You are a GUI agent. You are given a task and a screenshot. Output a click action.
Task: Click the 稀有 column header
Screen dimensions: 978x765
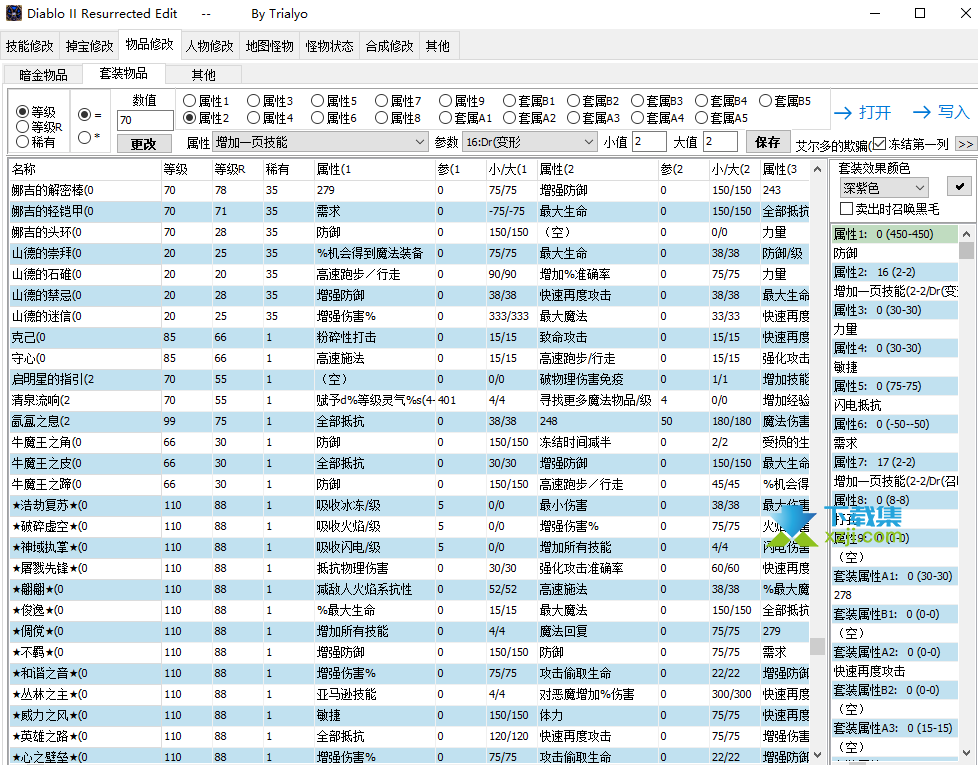(288, 169)
